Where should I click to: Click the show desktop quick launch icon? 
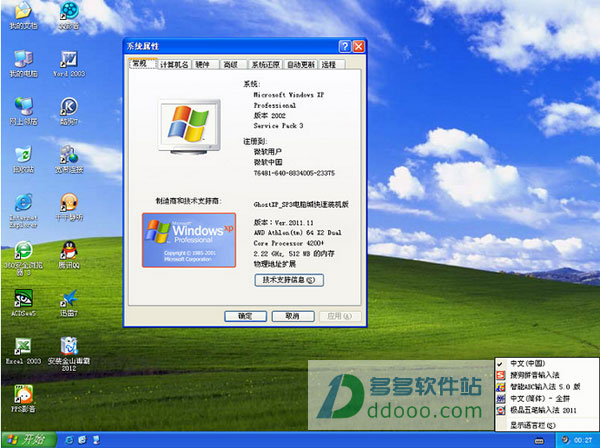tap(96, 440)
